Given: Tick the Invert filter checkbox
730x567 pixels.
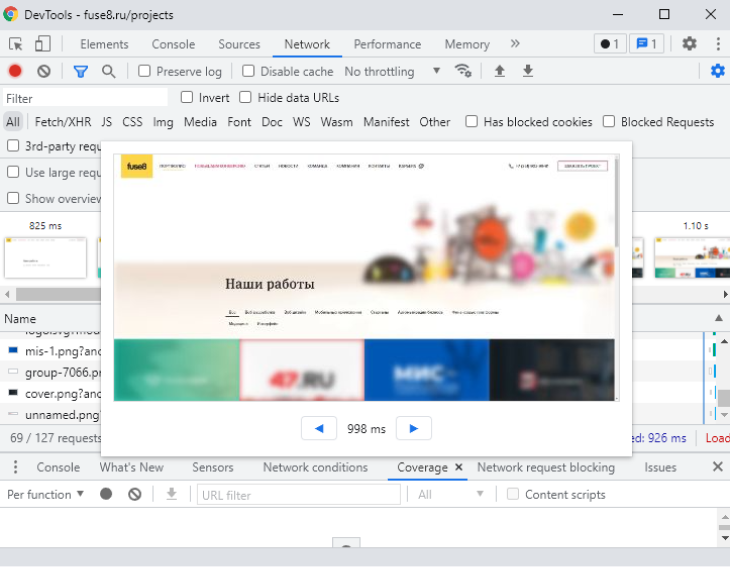Looking at the screenshot, I should tap(187, 98).
